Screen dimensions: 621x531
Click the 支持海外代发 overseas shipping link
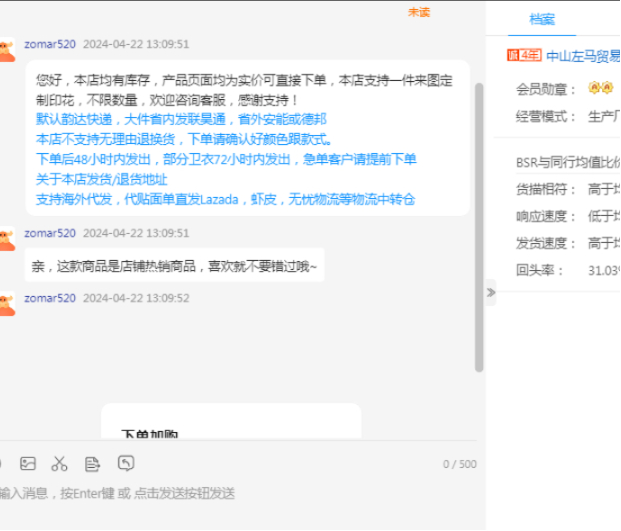pos(225,199)
